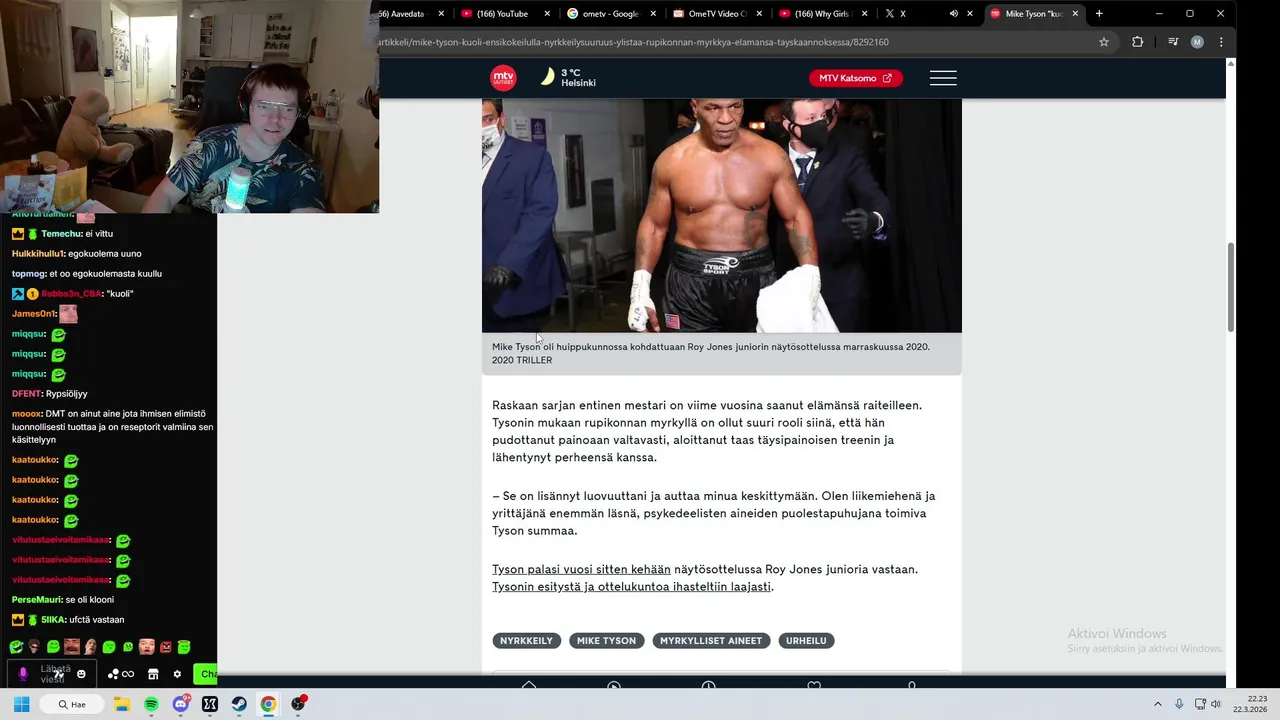1280x720 pixels.
Task: Close the Mike Tyson tab
Action: click(1075, 14)
